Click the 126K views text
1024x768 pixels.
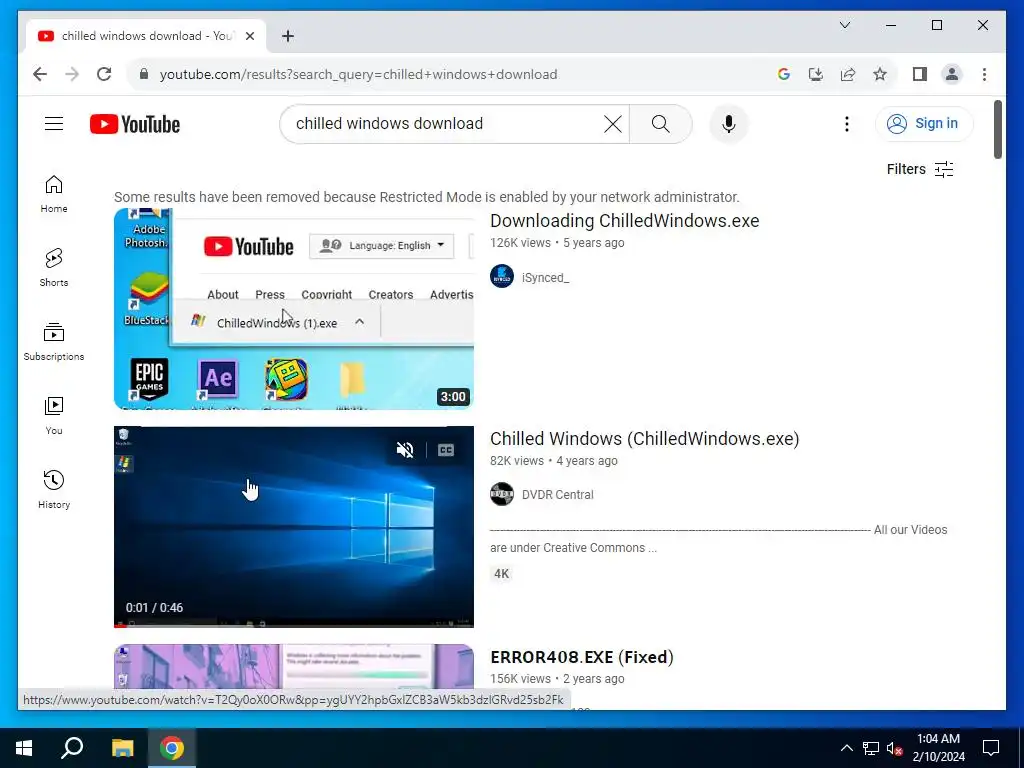(x=520, y=243)
